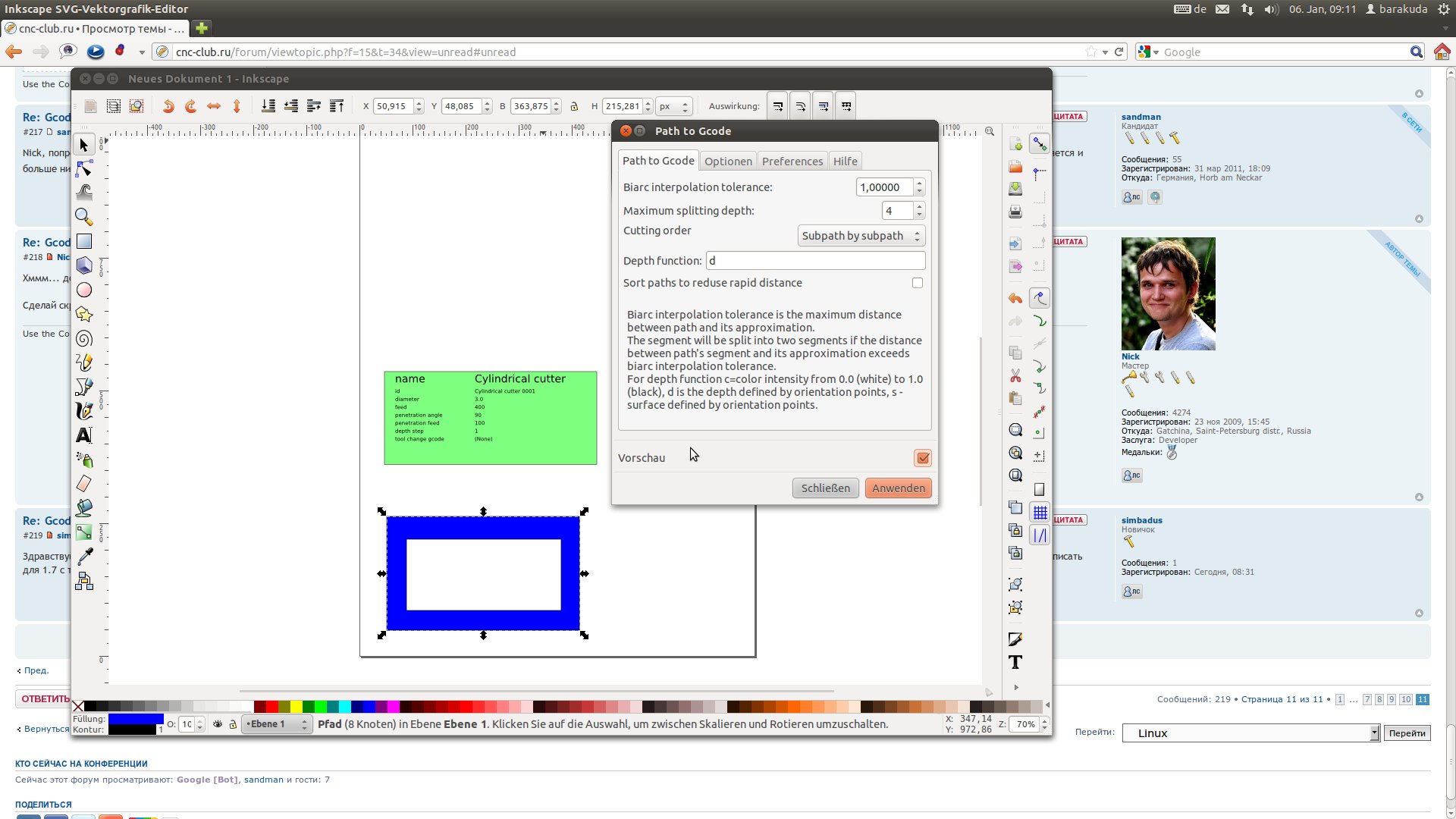This screenshot has height=819, width=1456.
Task: Pick the yellow swatch in palette
Action: point(297,707)
